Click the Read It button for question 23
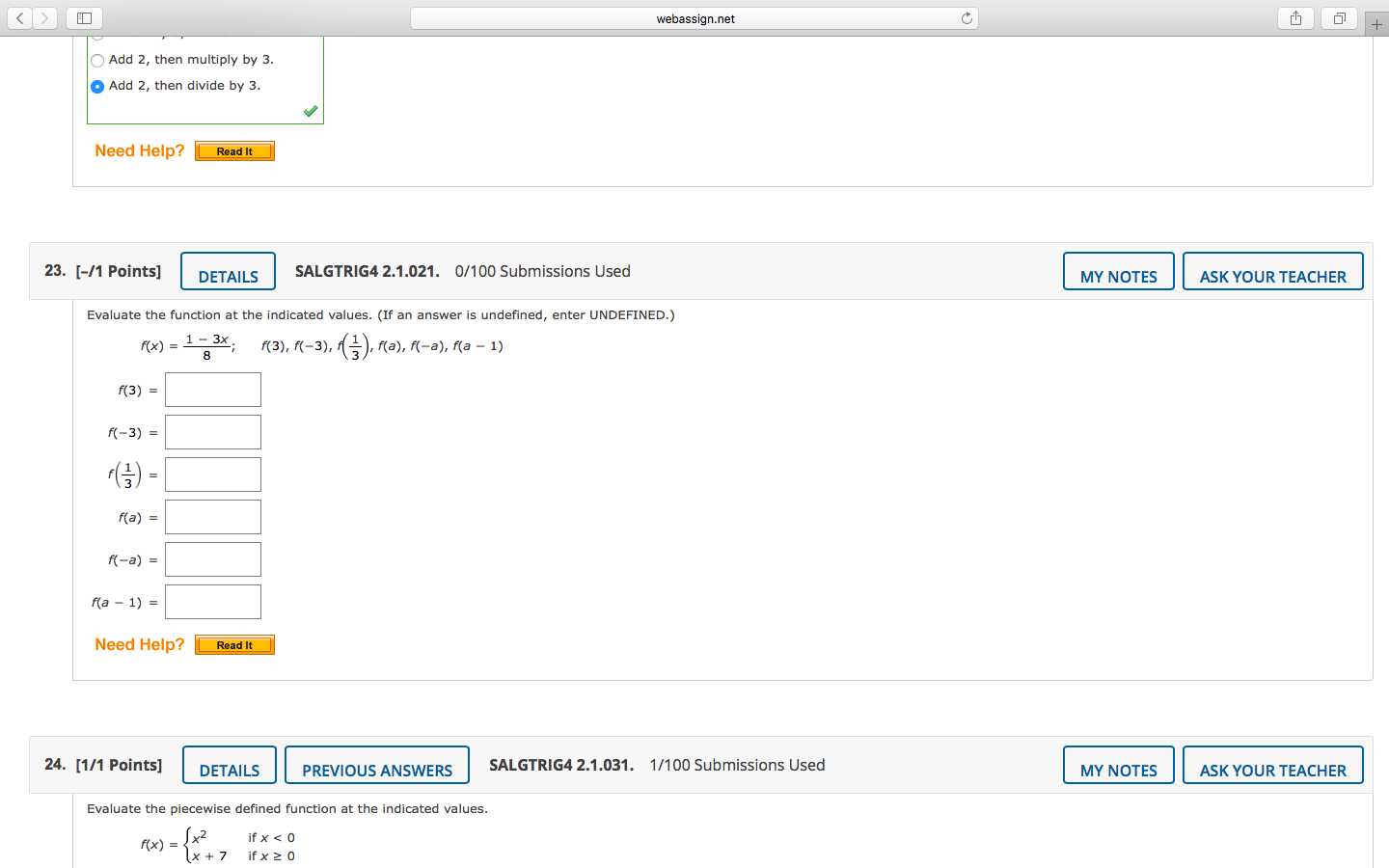The height and width of the screenshot is (868, 1389). (234, 644)
